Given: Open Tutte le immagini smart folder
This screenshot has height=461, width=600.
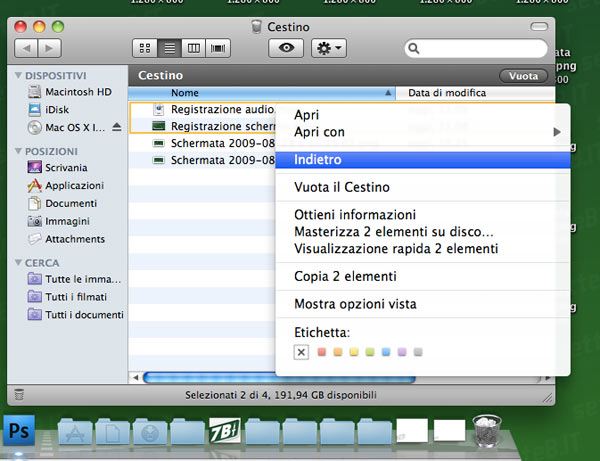Looking at the screenshot, I should (x=75, y=279).
